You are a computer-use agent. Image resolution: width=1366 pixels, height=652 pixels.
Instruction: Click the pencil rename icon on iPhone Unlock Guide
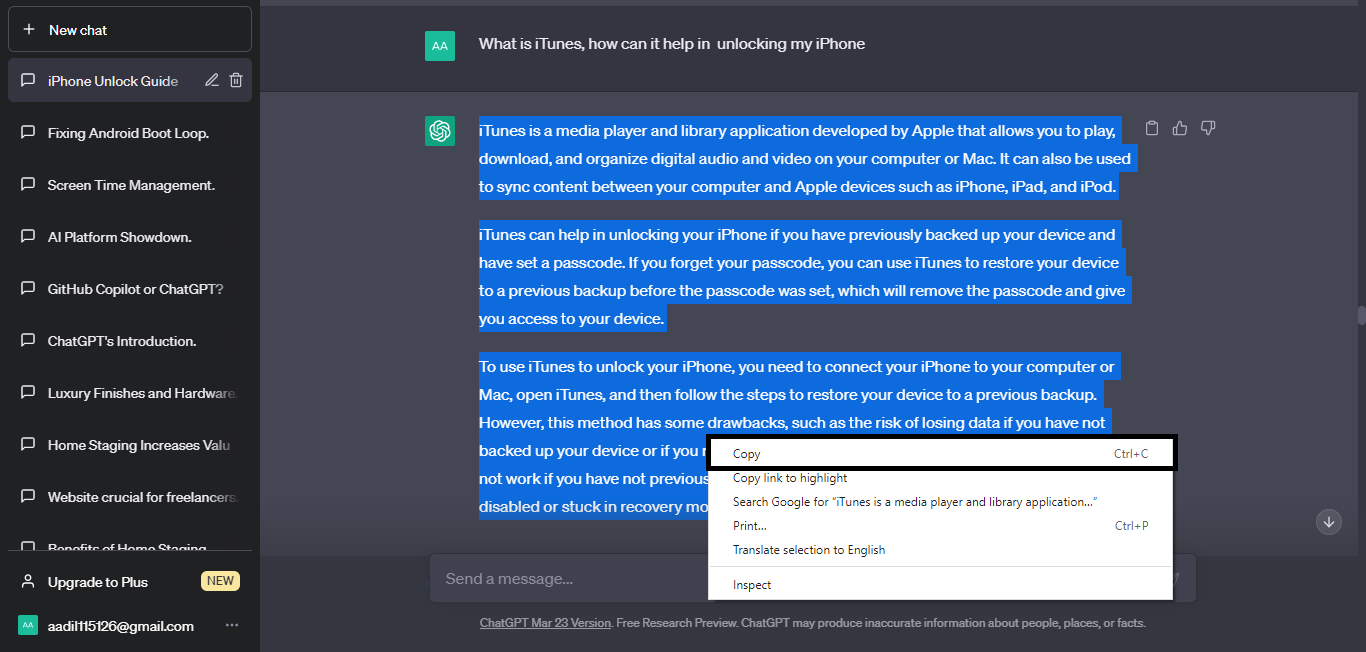pyautogui.click(x=212, y=81)
